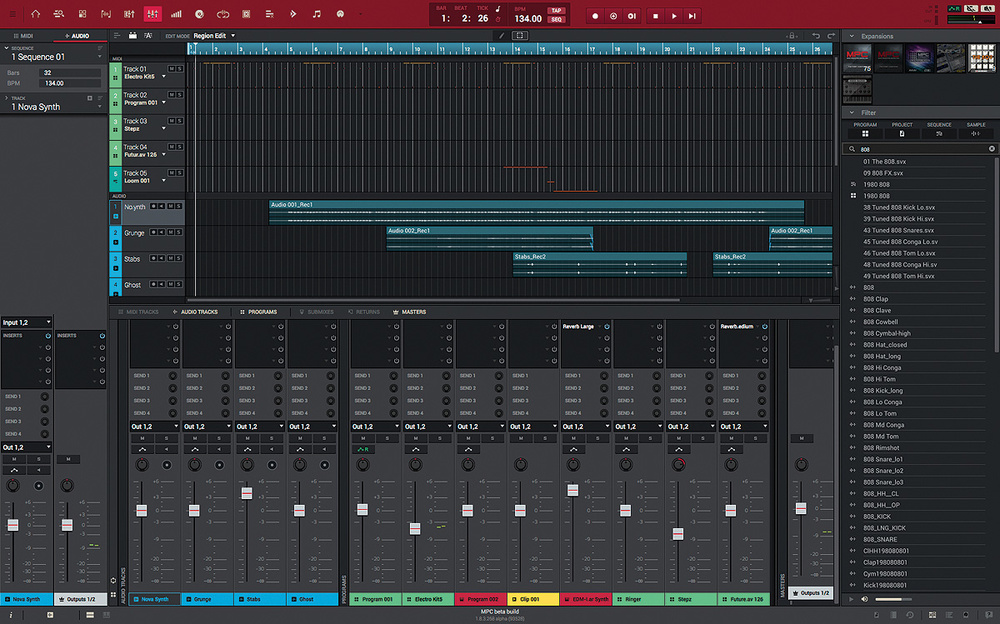Click the timeline lock icon

pyautogui.click(x=792, y=36)
